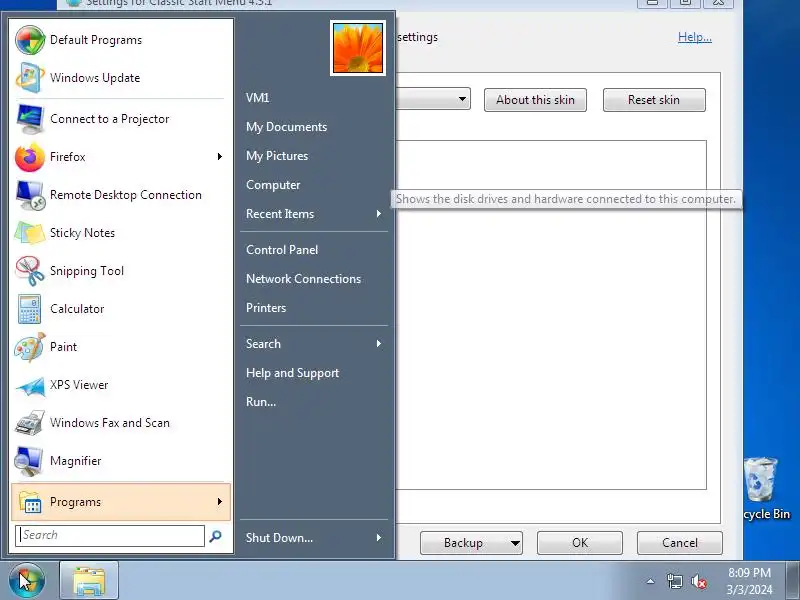Click the Programs folder icon

click(30, 502)
